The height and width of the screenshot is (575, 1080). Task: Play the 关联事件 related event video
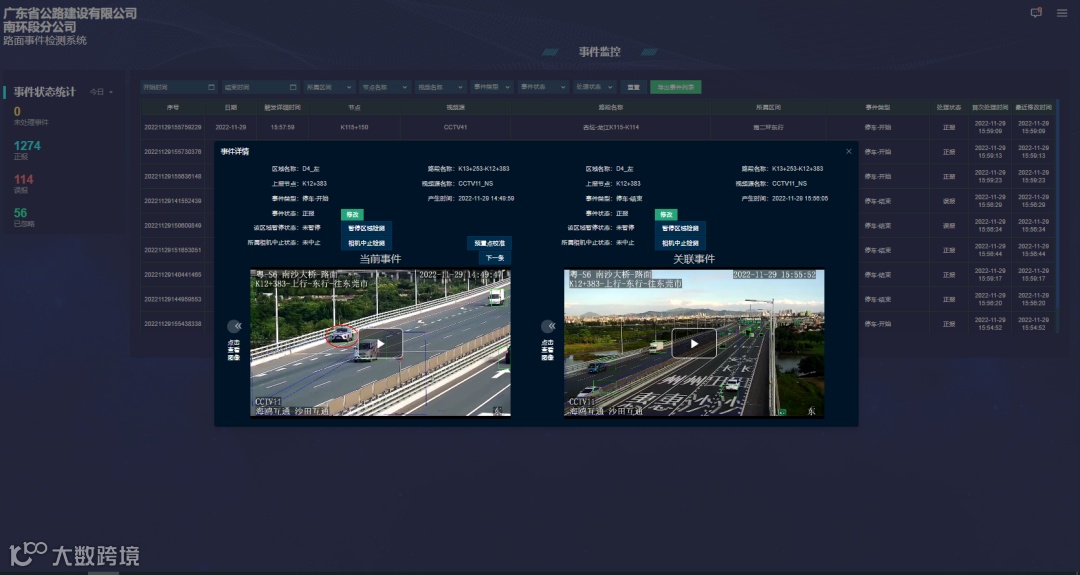(x=694, y=343)
